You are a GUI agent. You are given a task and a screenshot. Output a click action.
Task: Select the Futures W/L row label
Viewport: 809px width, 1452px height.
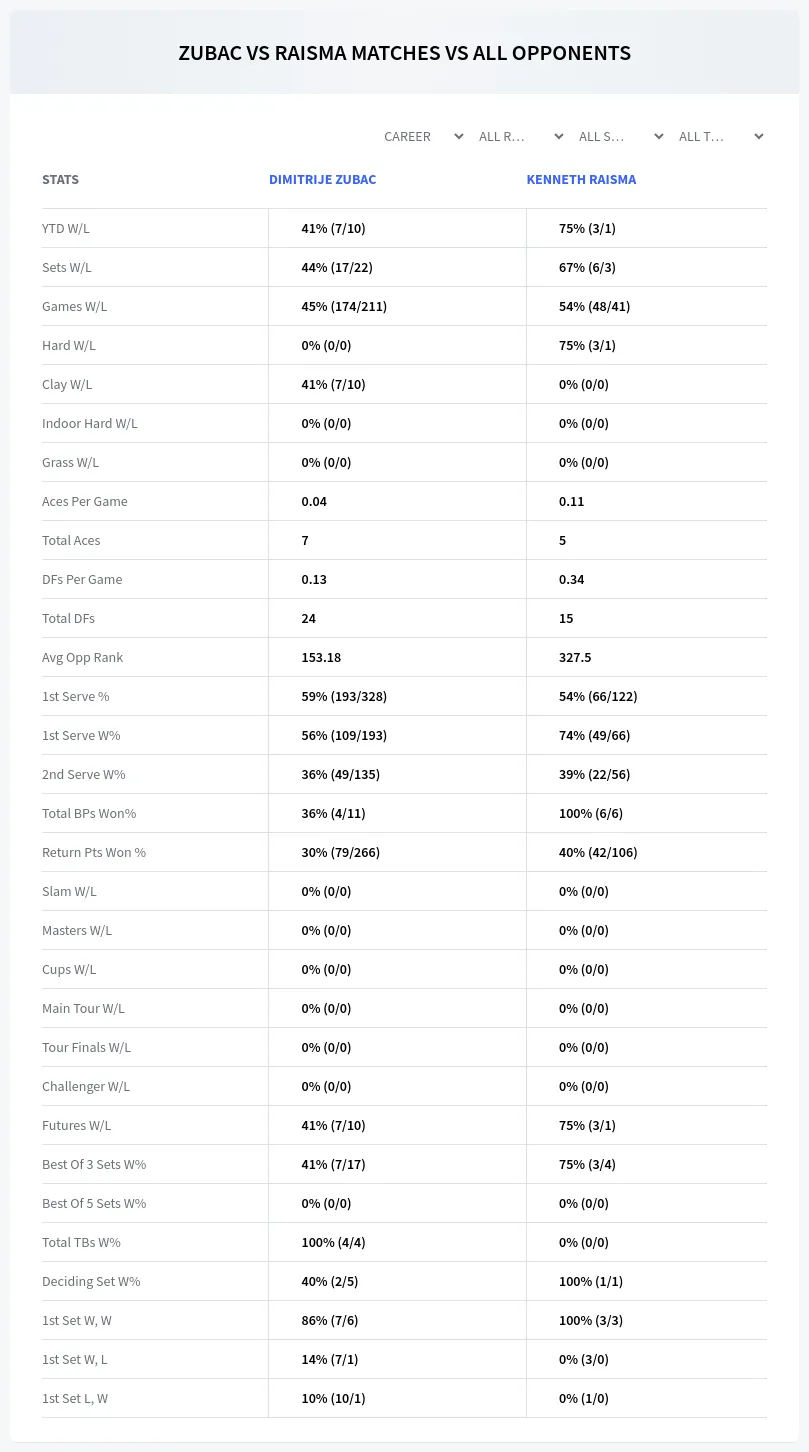[x=78, y=1125]
